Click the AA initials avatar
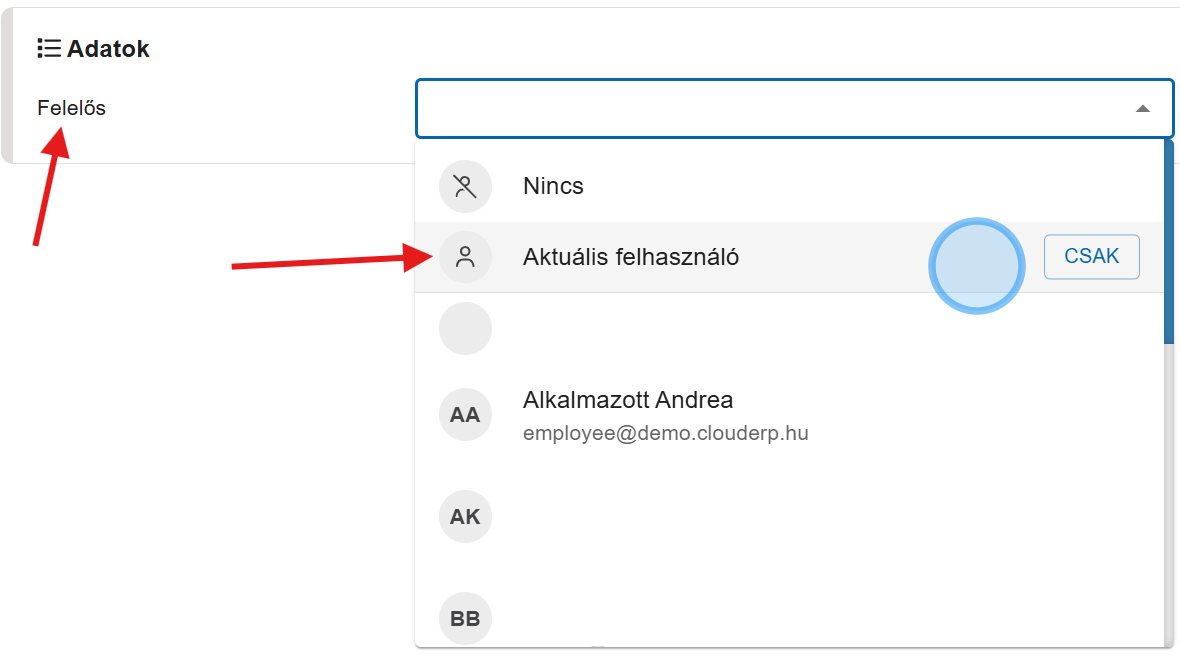This screenshot has height=661, width=1180. [x=465, y=414]
